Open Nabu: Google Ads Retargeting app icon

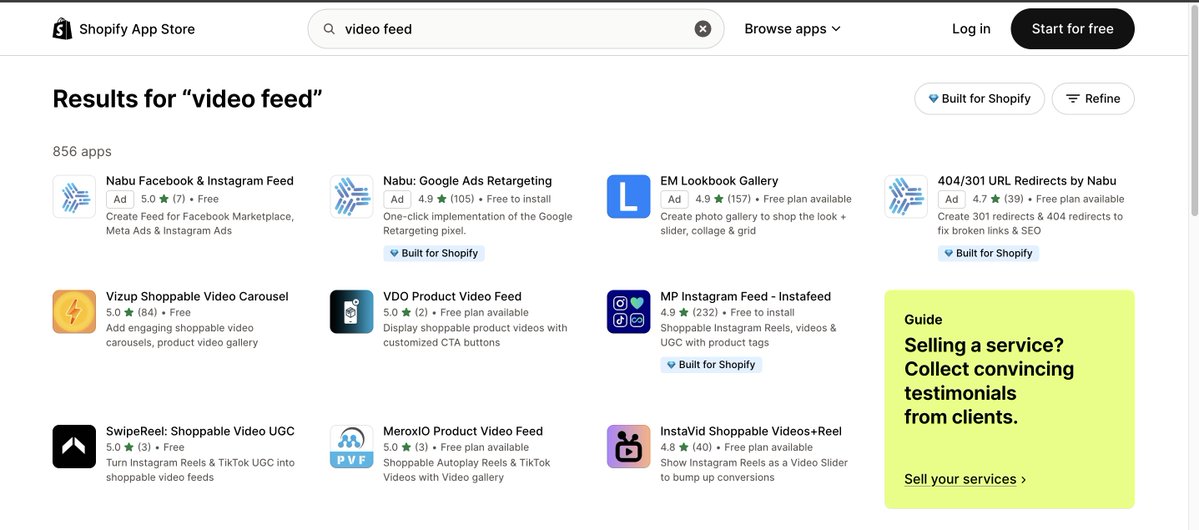tap(352, 197)
